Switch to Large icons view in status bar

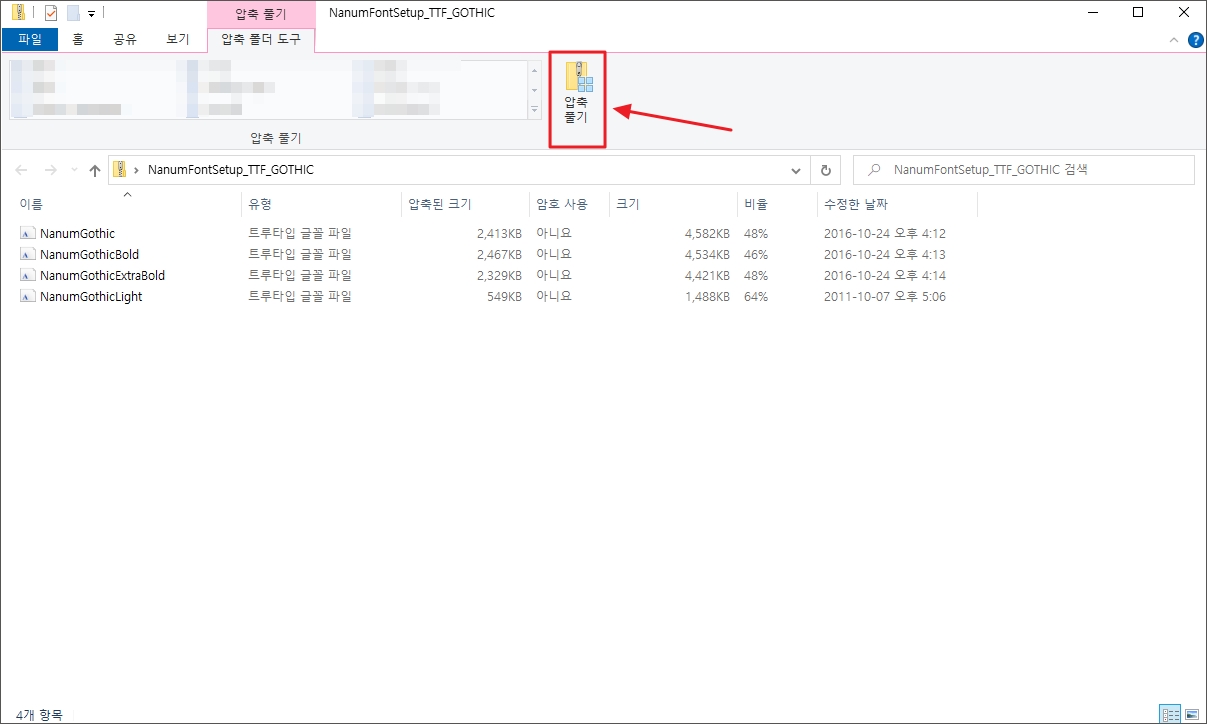tap(1191, 714)
